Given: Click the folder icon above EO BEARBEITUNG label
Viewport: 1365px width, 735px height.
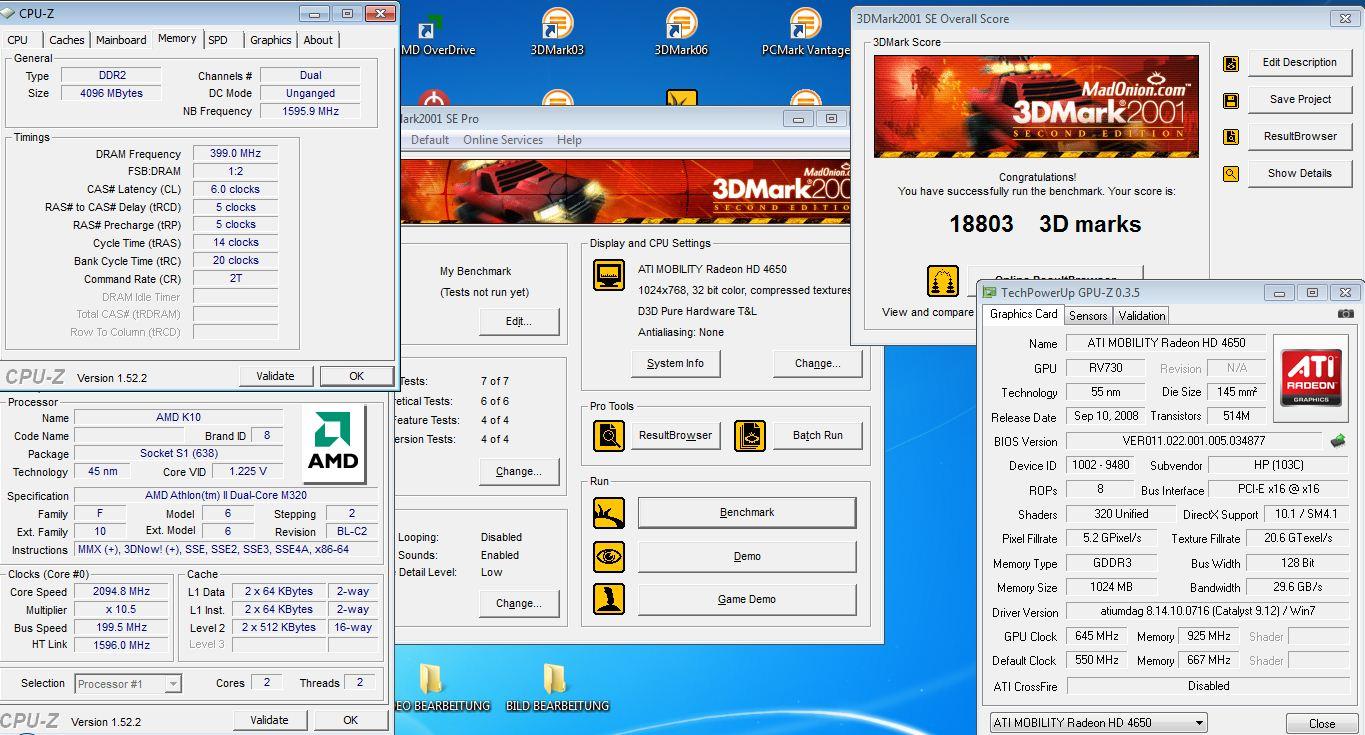Looking at the screenshot, I should 432,679.
